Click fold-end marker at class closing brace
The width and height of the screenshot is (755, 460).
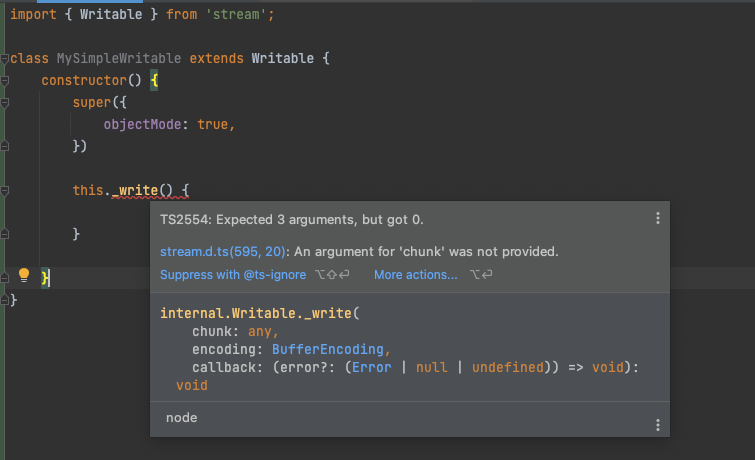pyautogui.click(x=4, y=300)
